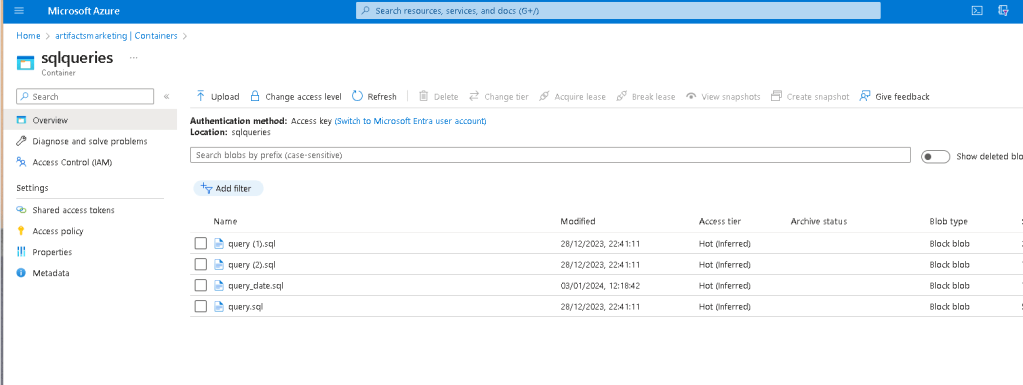Collapse the left sidebar with double chevron

click(166, 97)
